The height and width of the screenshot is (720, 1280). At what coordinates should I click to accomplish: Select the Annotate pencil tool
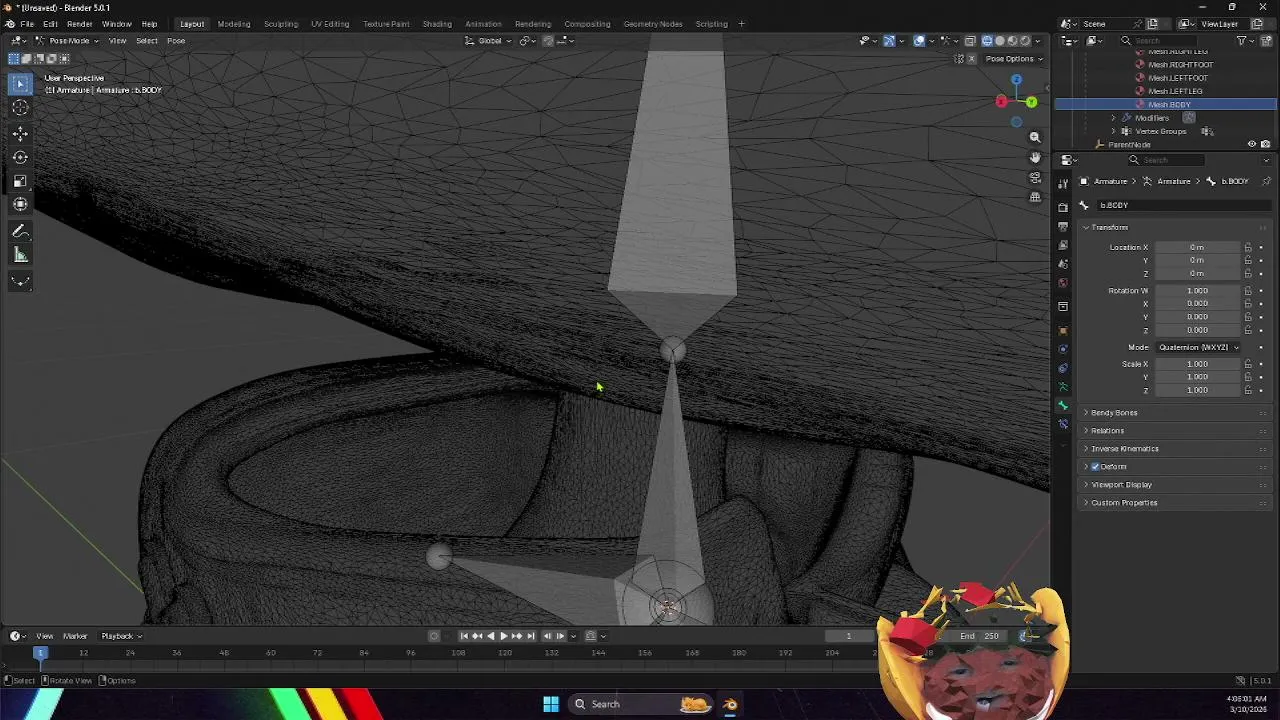point(20,231)
